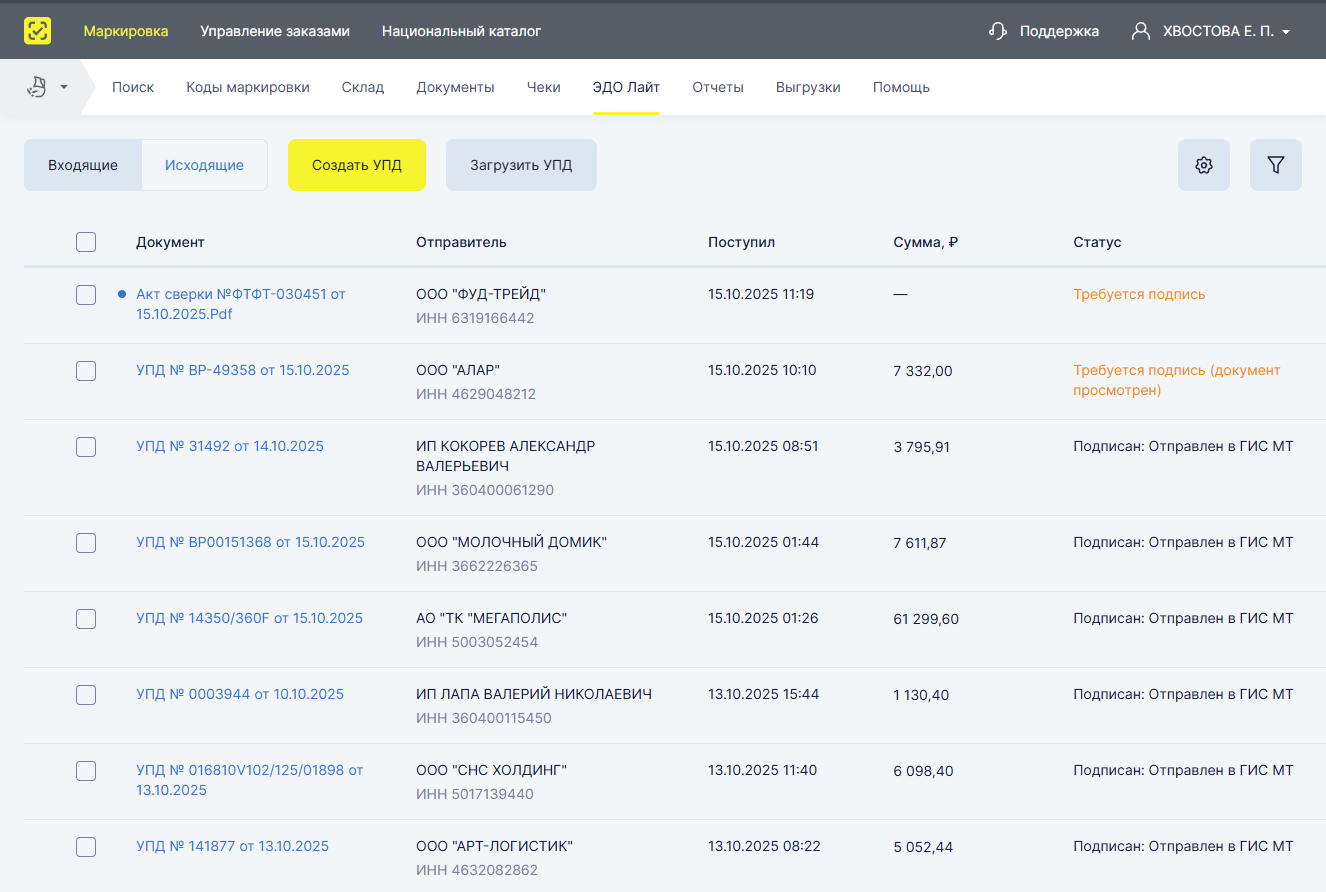This screenshot has width=1326, height=892.
Task: Open УПД № 141877 от 13.10.2025
Action: click(232, 846)
